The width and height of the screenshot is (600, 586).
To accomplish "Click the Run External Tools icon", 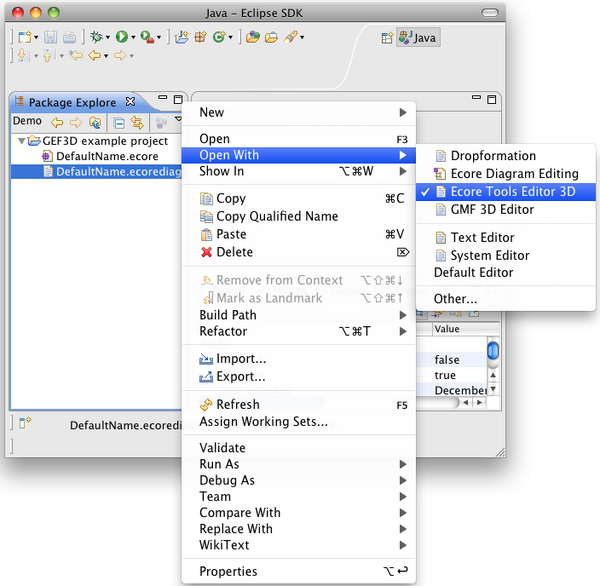I will pyautogui.click(x=147, y=37).
